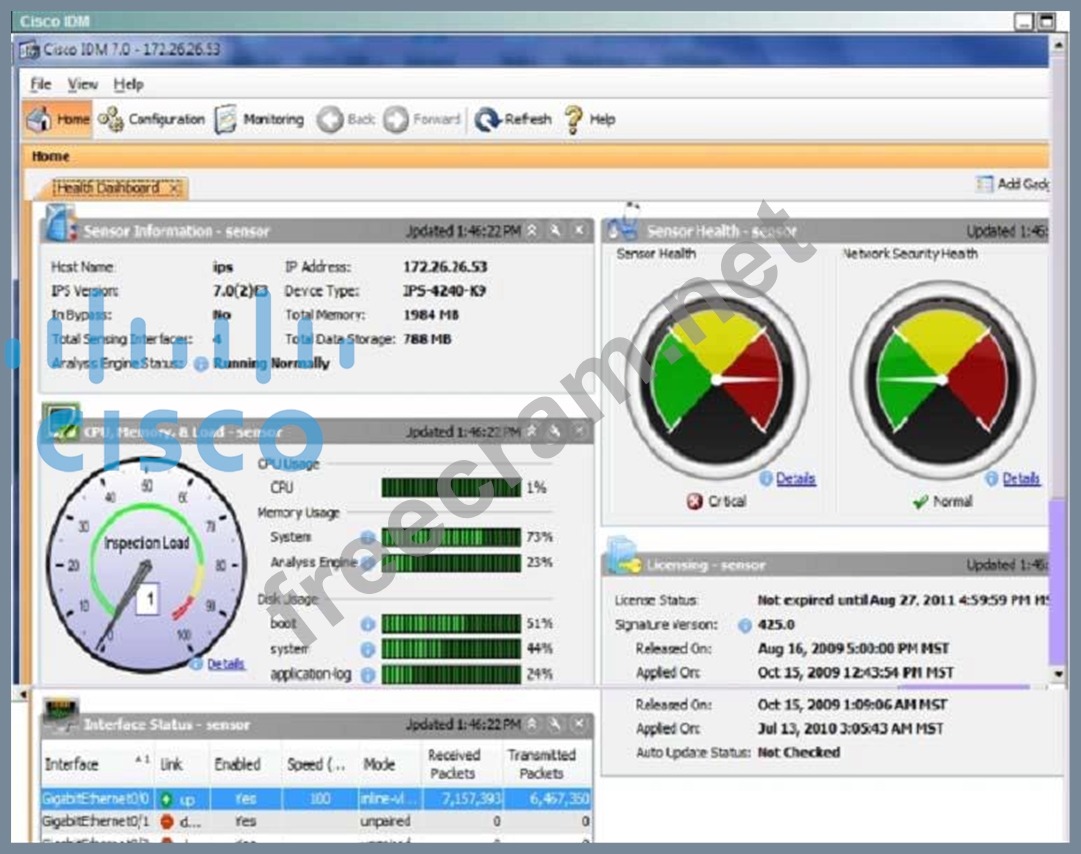Open Inspection Load Details link
The image size is (1081, 854).
point(225,664)
